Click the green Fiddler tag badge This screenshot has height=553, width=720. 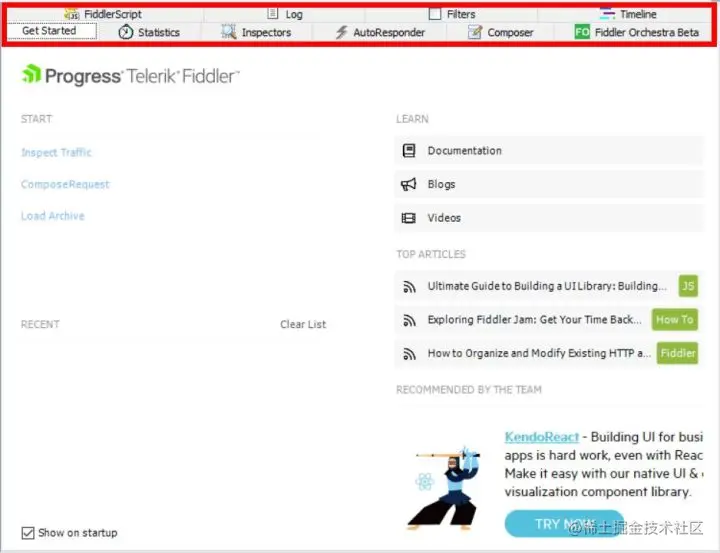click(677, 353)
